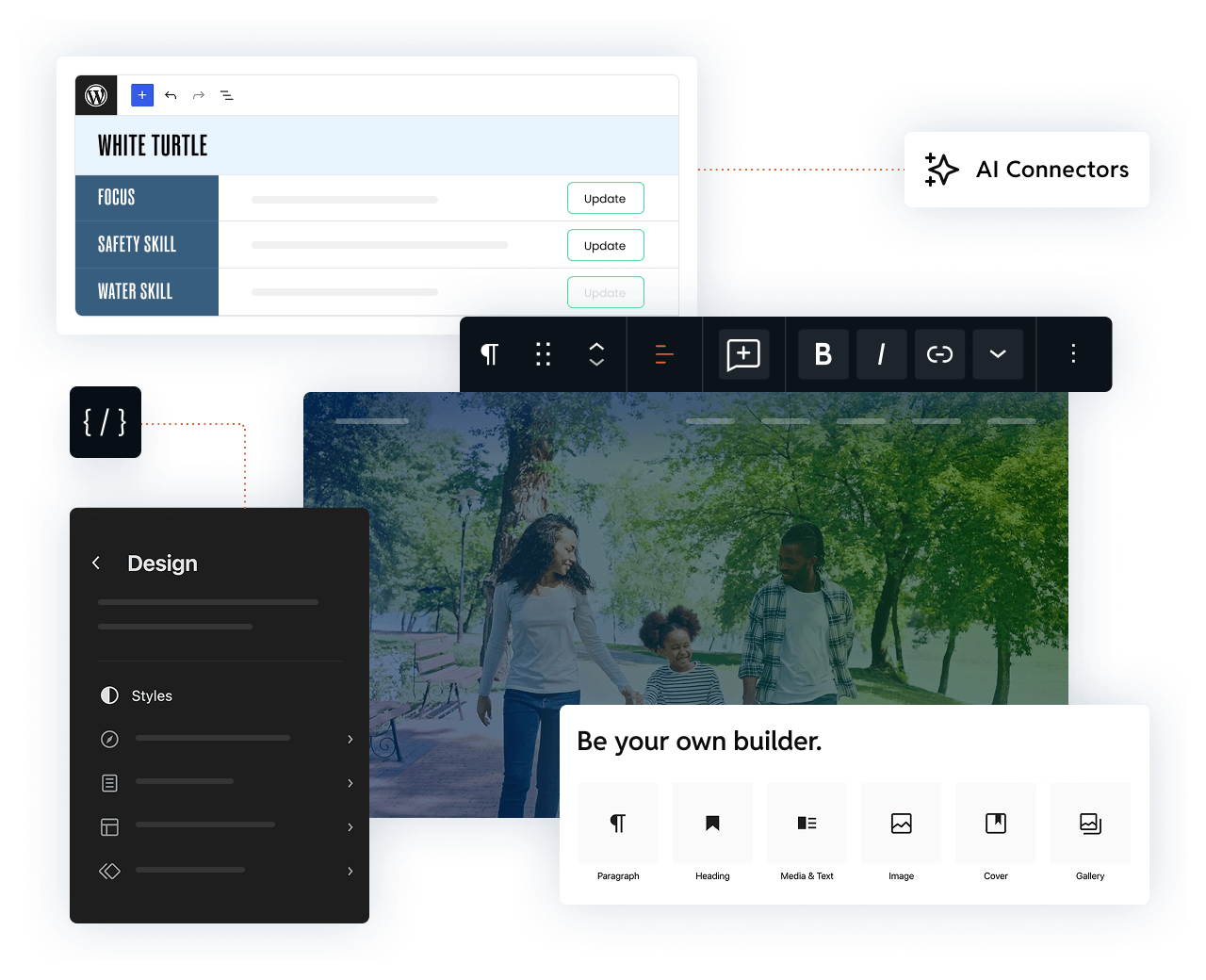This screenshot has width=1206, height=980.
Task: Click the diamond patterns icon row
Action: click(226, 871)
